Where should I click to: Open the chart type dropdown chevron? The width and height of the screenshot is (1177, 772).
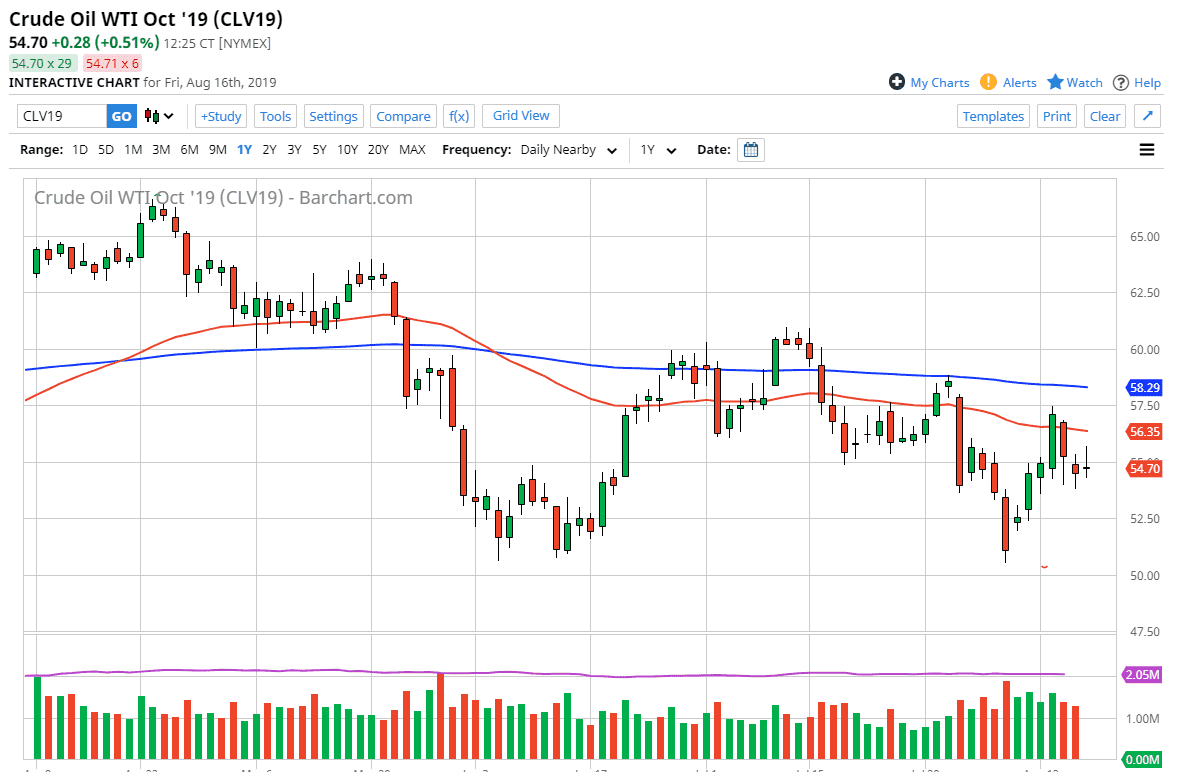coord(166,116)
